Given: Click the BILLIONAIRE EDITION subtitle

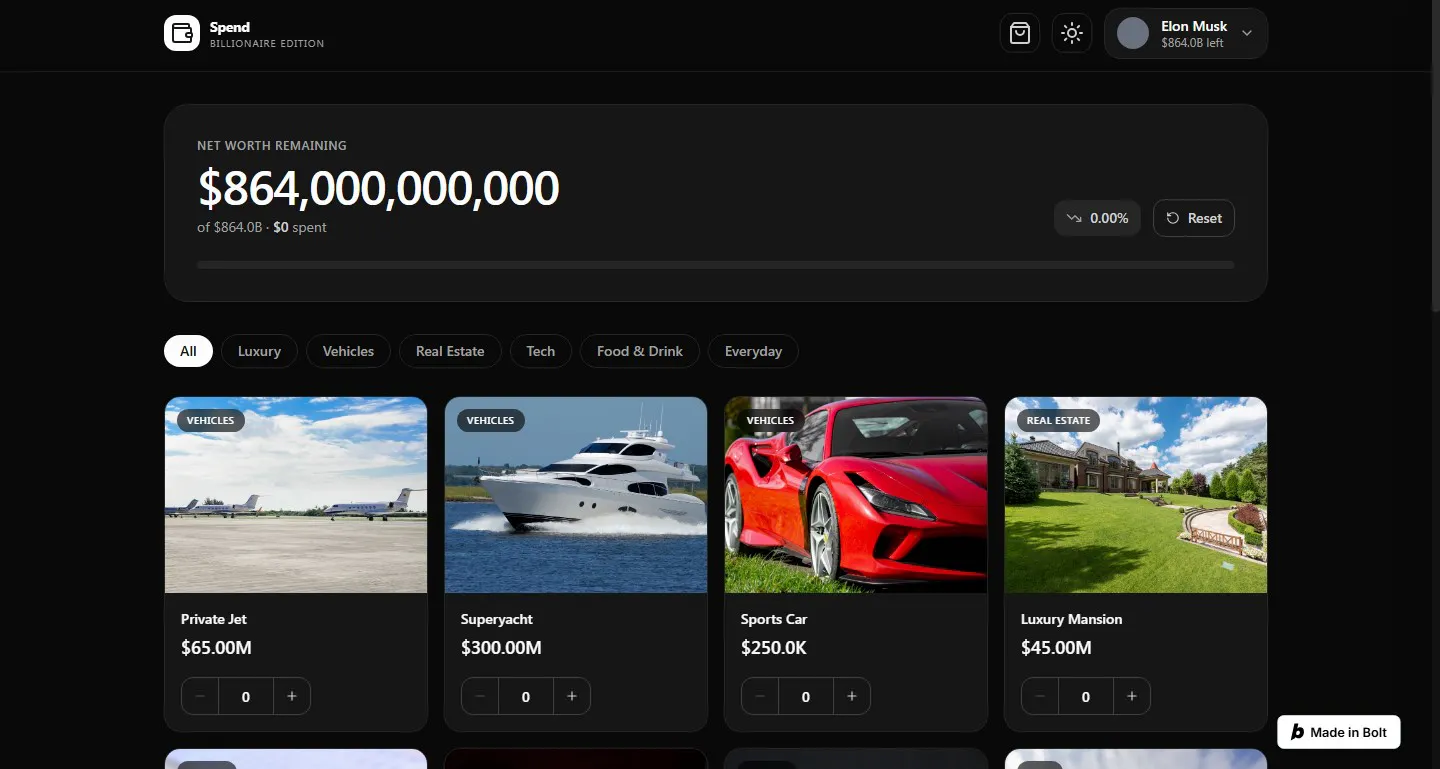Looking at the screenshot, I should (x=267, y=44).
